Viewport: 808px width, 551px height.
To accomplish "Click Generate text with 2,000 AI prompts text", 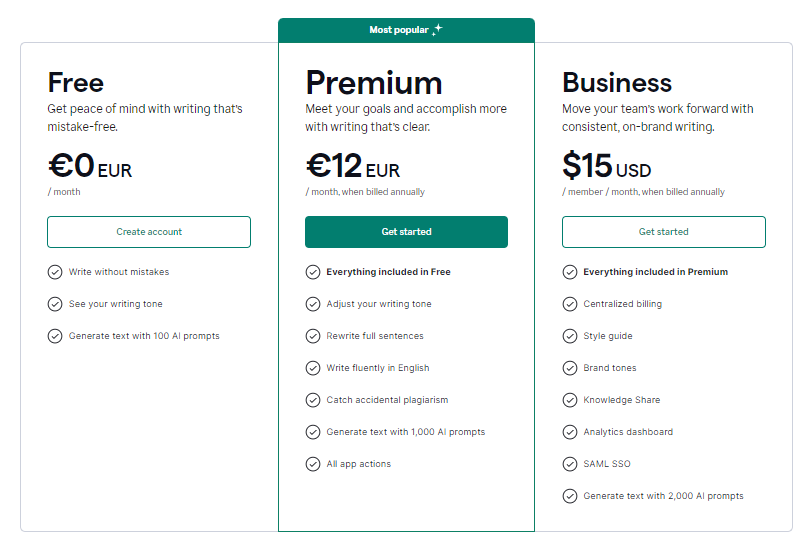I will pyautogui.click(x=663, y=496).
